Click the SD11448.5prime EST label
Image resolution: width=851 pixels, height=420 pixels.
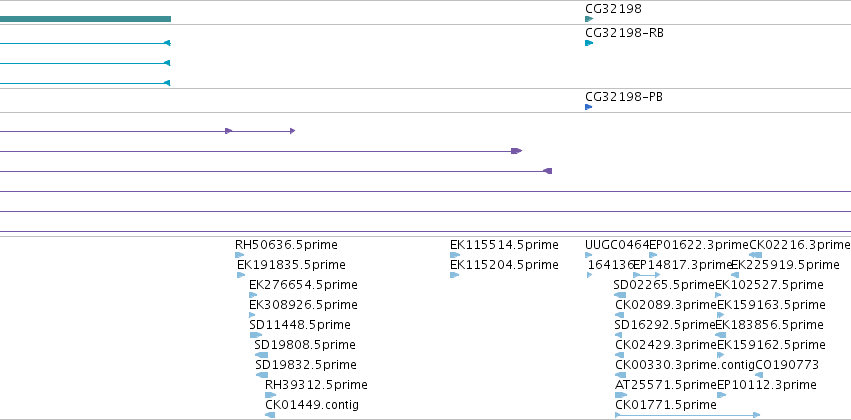pyautogui.click(x=300, y=325)
